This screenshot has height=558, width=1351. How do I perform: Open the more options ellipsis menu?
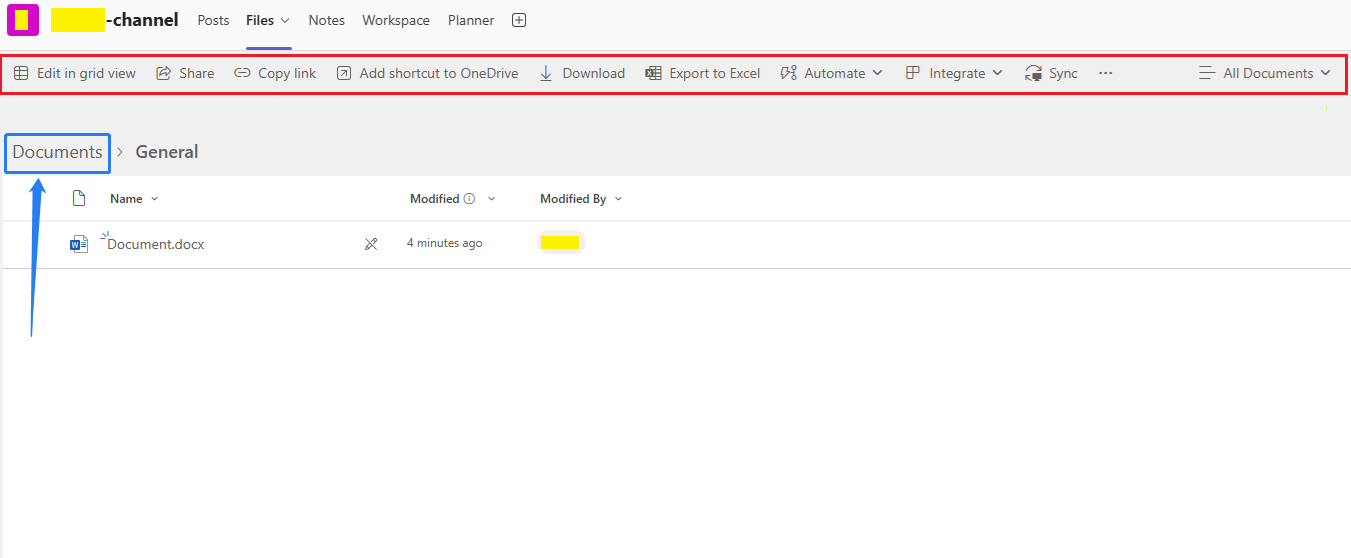(1105, 73)
